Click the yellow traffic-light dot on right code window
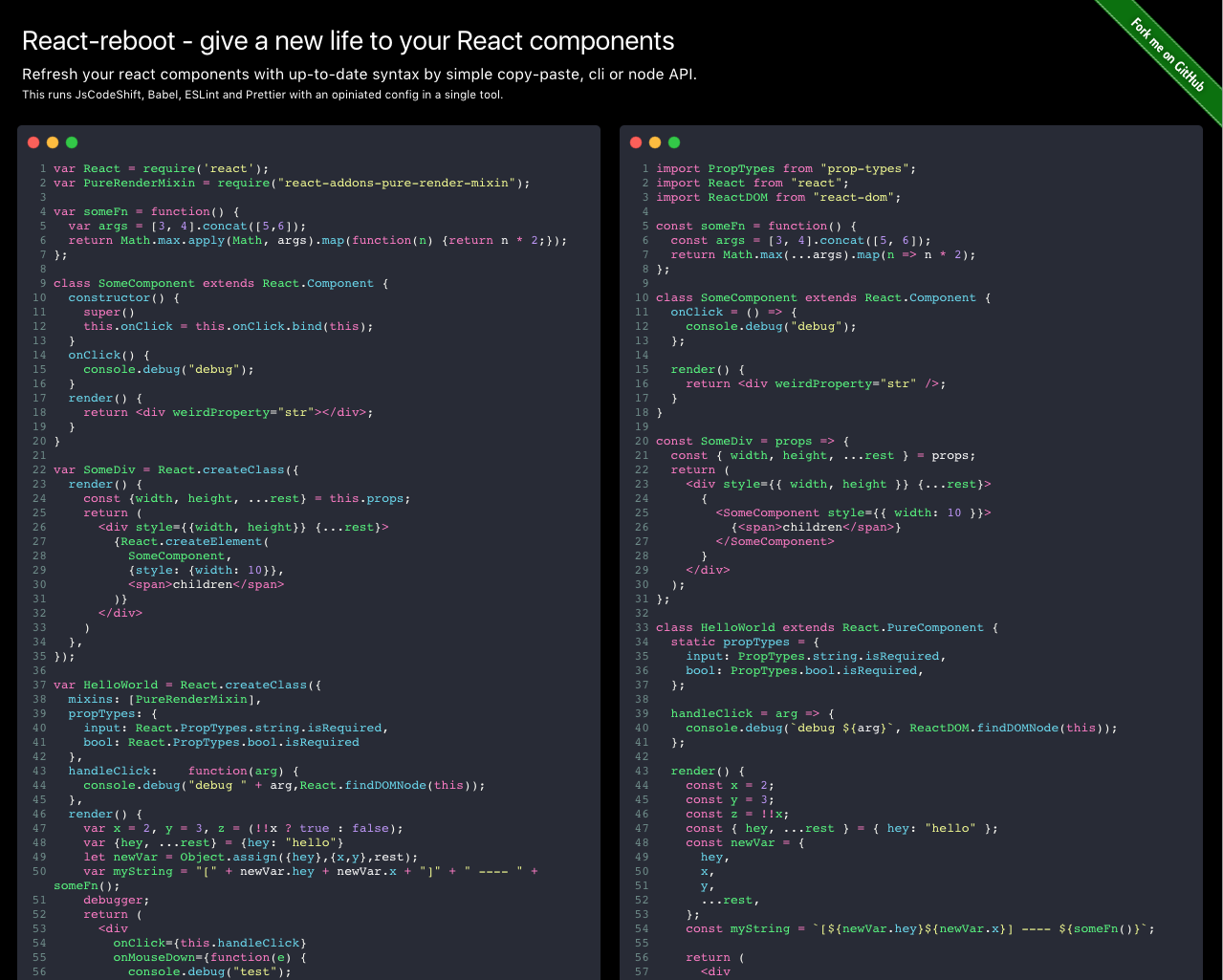1223x980 pixels. pyautogui.click(x=654, y=142)
